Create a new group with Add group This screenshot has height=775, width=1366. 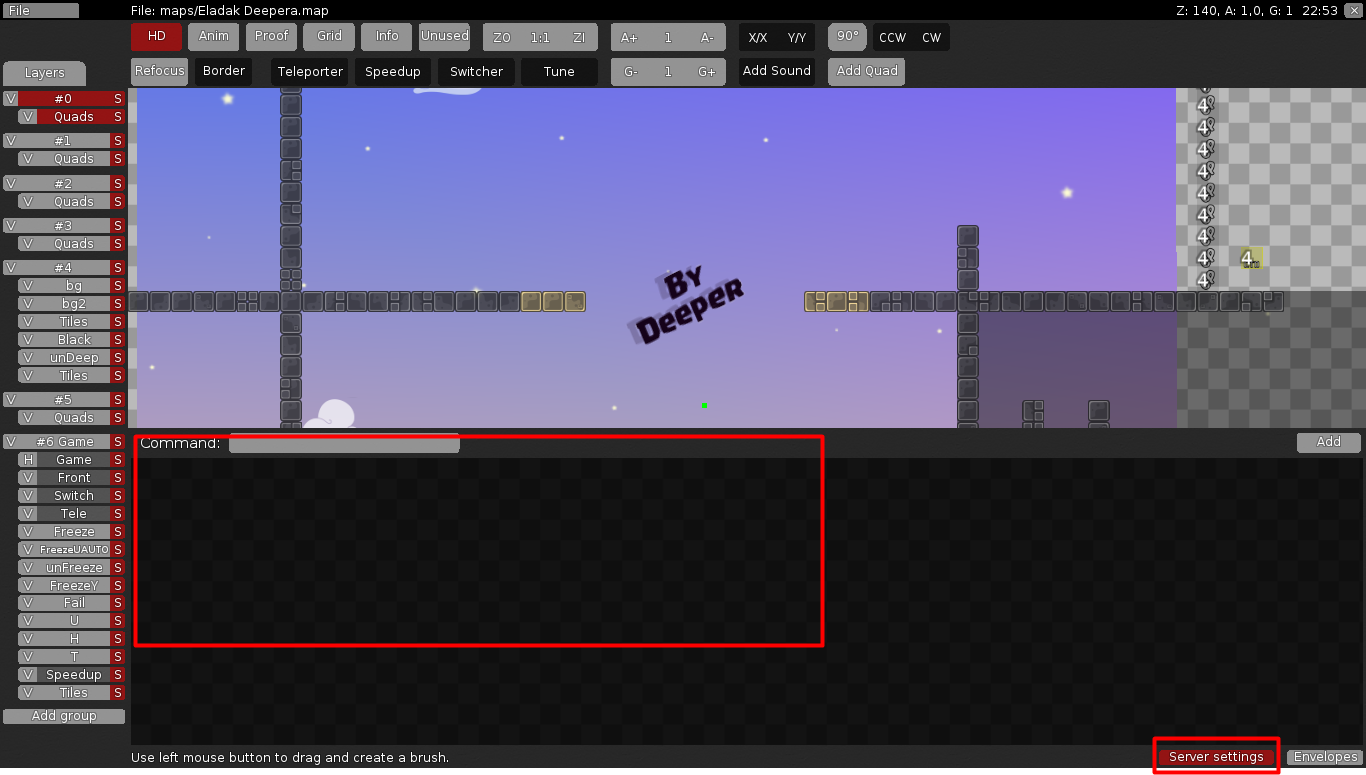click(x=63, y=715)
